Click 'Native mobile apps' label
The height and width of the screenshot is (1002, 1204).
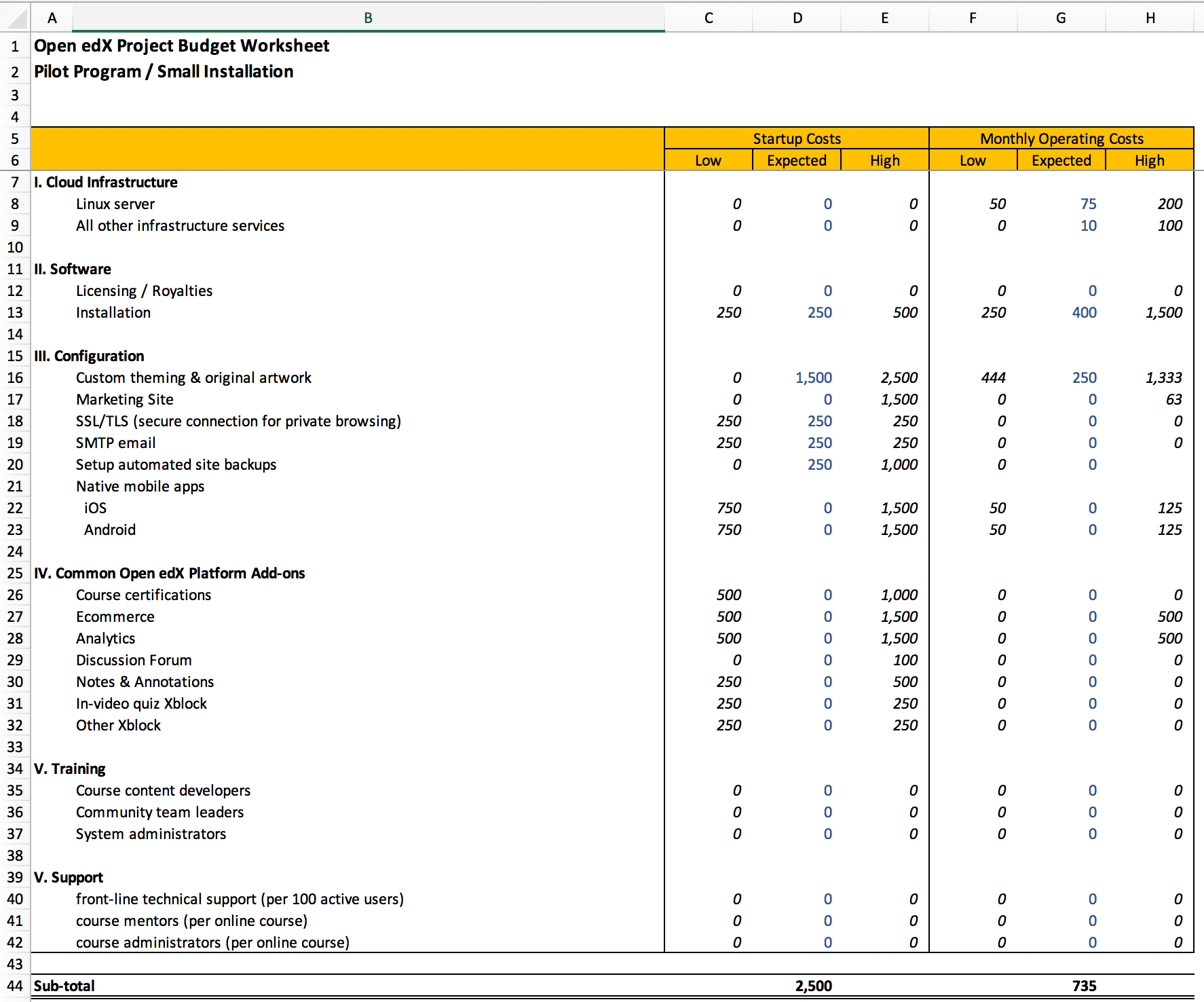(x=140, y=486)
